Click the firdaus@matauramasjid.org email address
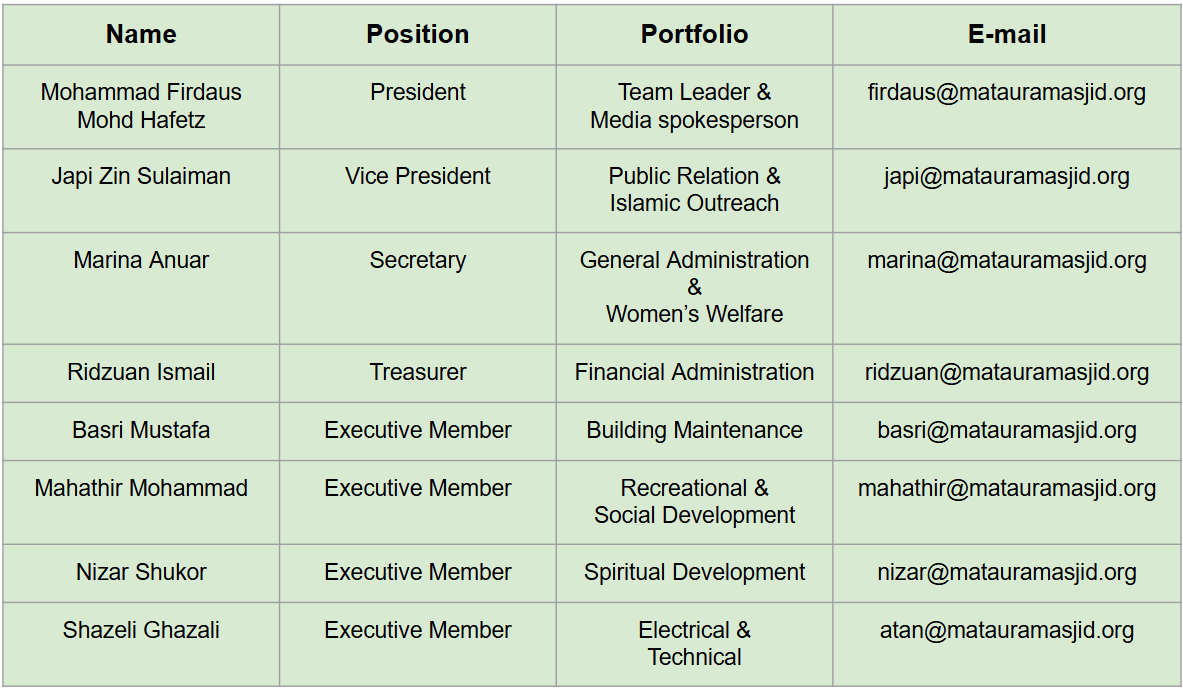Screen dimensions: 1183x691 (1006, 93)
